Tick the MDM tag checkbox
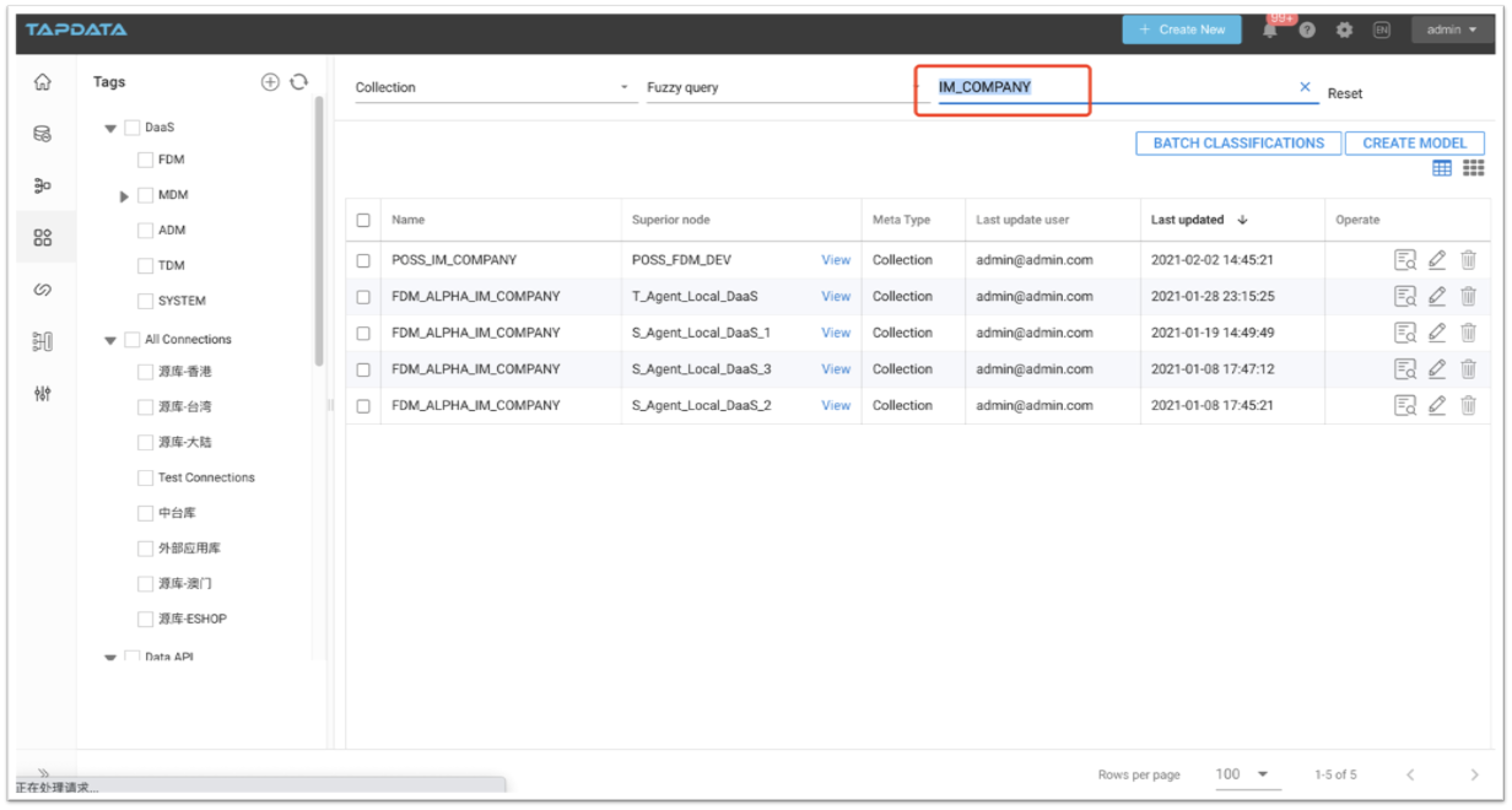This screenshot has width=1512, height=810. [x=145, y=195]
